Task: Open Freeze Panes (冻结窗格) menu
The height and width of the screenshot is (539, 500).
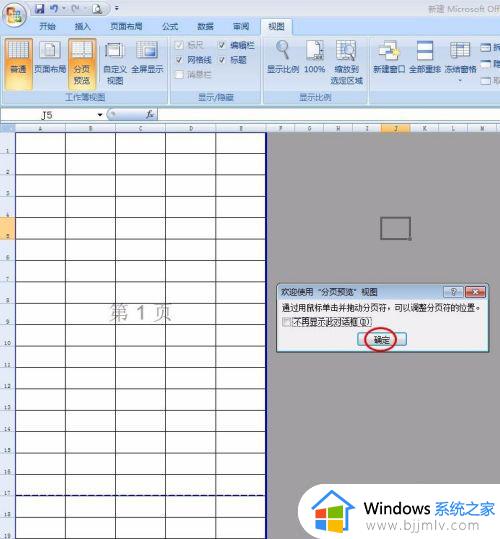Action: (x=460, y=62)
